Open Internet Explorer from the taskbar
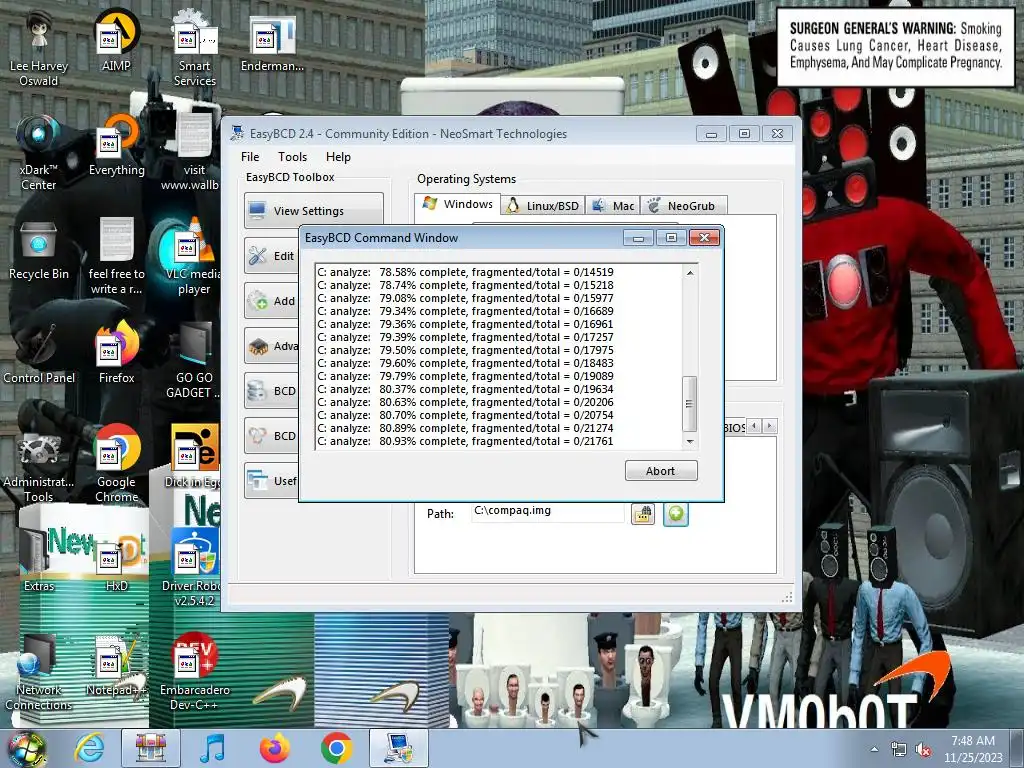The image size is (1024, 768). pyautogui.click(x=89, y=748)
